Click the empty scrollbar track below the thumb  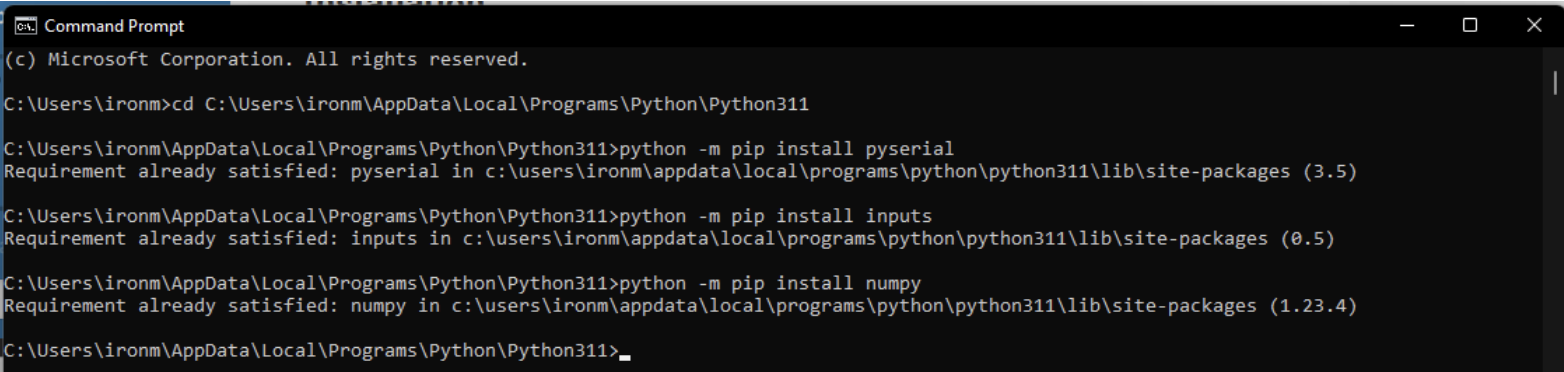(1554, 230)
